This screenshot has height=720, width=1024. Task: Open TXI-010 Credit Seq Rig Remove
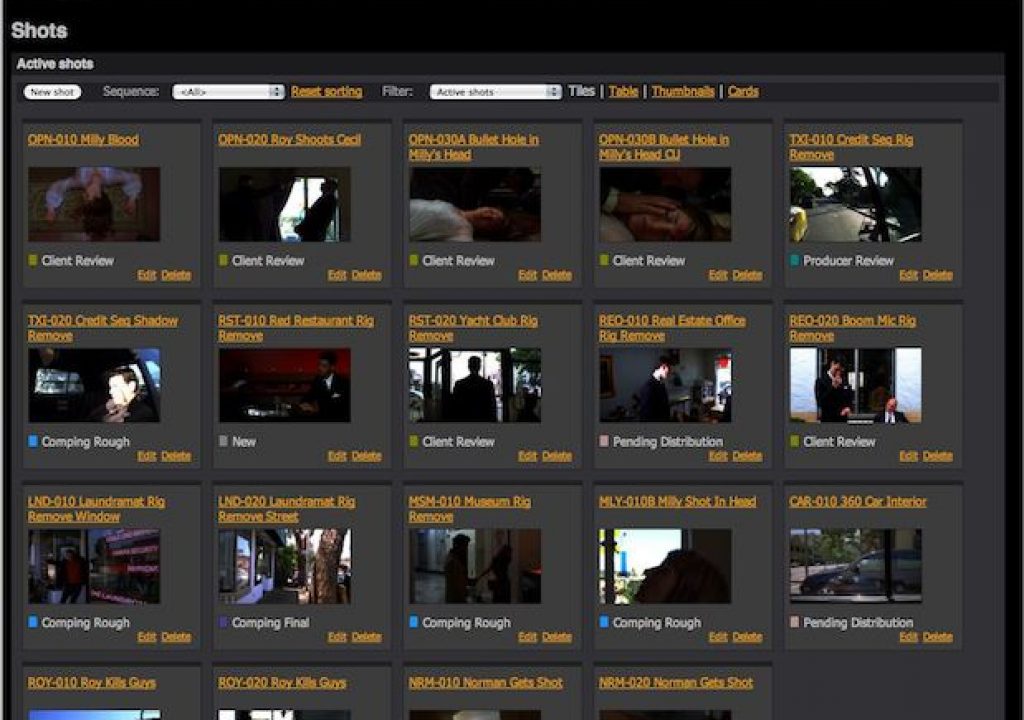(x=851, y=147)
